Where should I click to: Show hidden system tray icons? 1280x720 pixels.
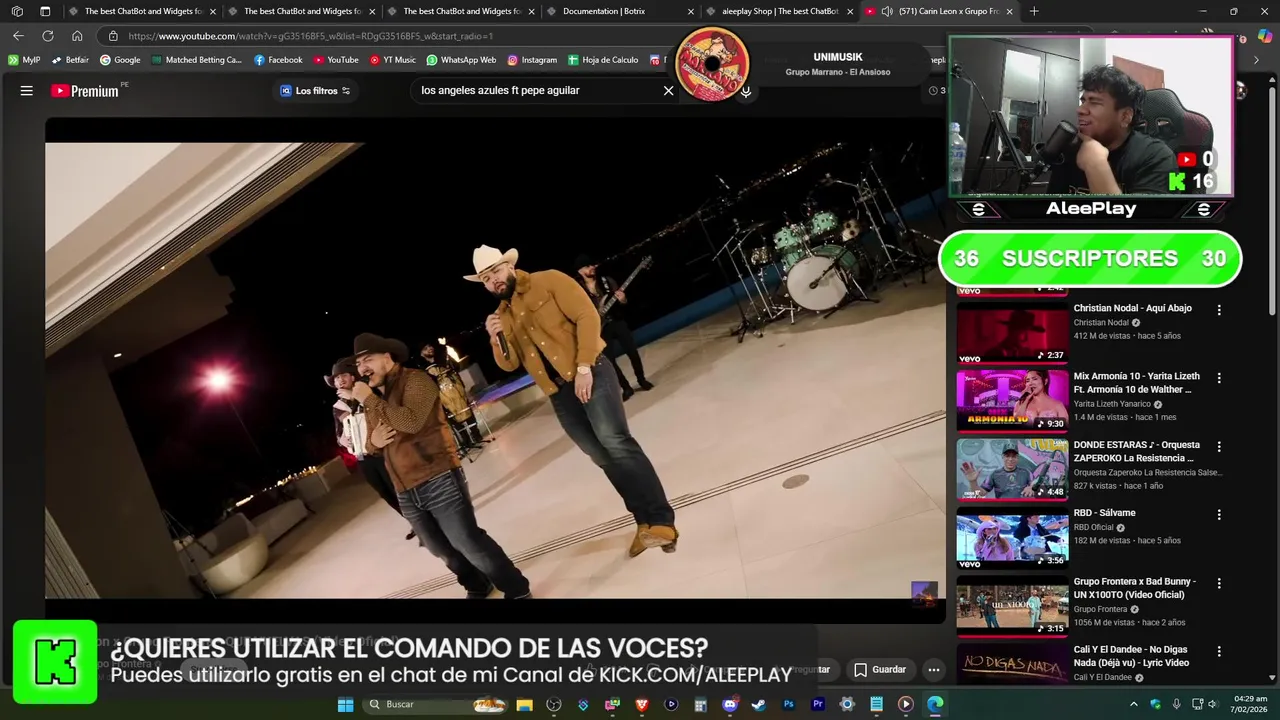(1133, 704)
